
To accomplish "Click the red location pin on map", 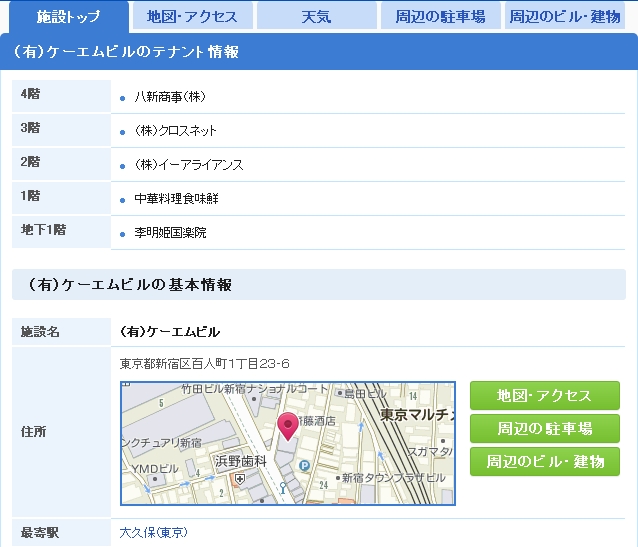I will pos(288,426).
